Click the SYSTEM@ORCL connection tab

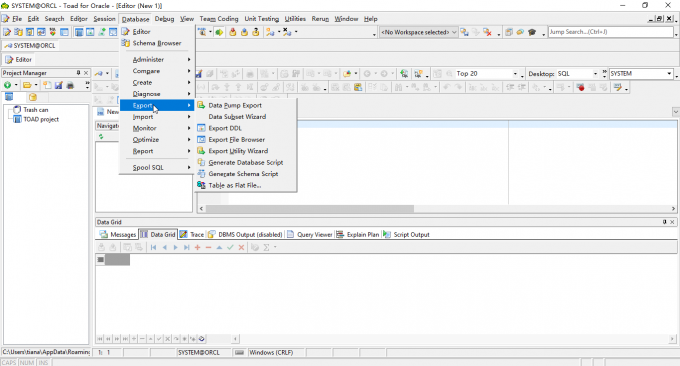click(x=30, y=46)
